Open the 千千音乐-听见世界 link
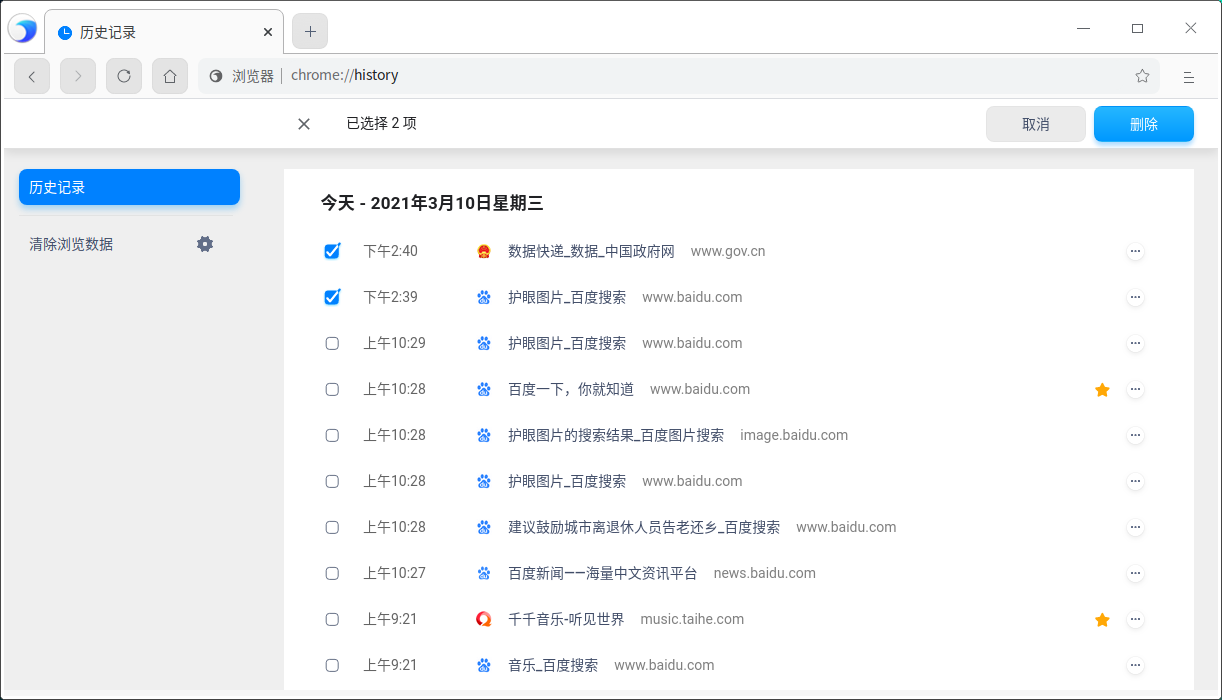 point(566,619)
